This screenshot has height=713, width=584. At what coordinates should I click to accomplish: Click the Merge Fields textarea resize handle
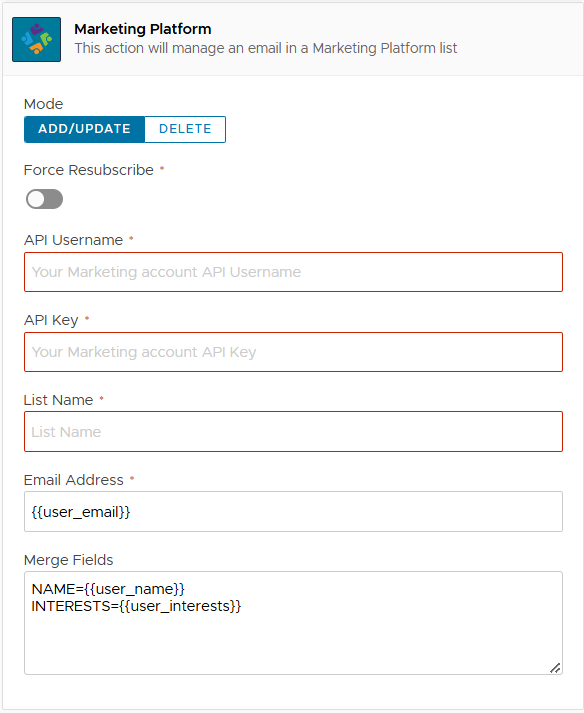coord(555,668)
